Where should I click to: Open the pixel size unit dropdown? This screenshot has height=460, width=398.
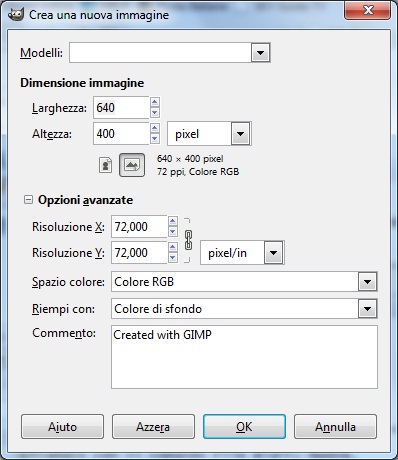coord(240,134)
